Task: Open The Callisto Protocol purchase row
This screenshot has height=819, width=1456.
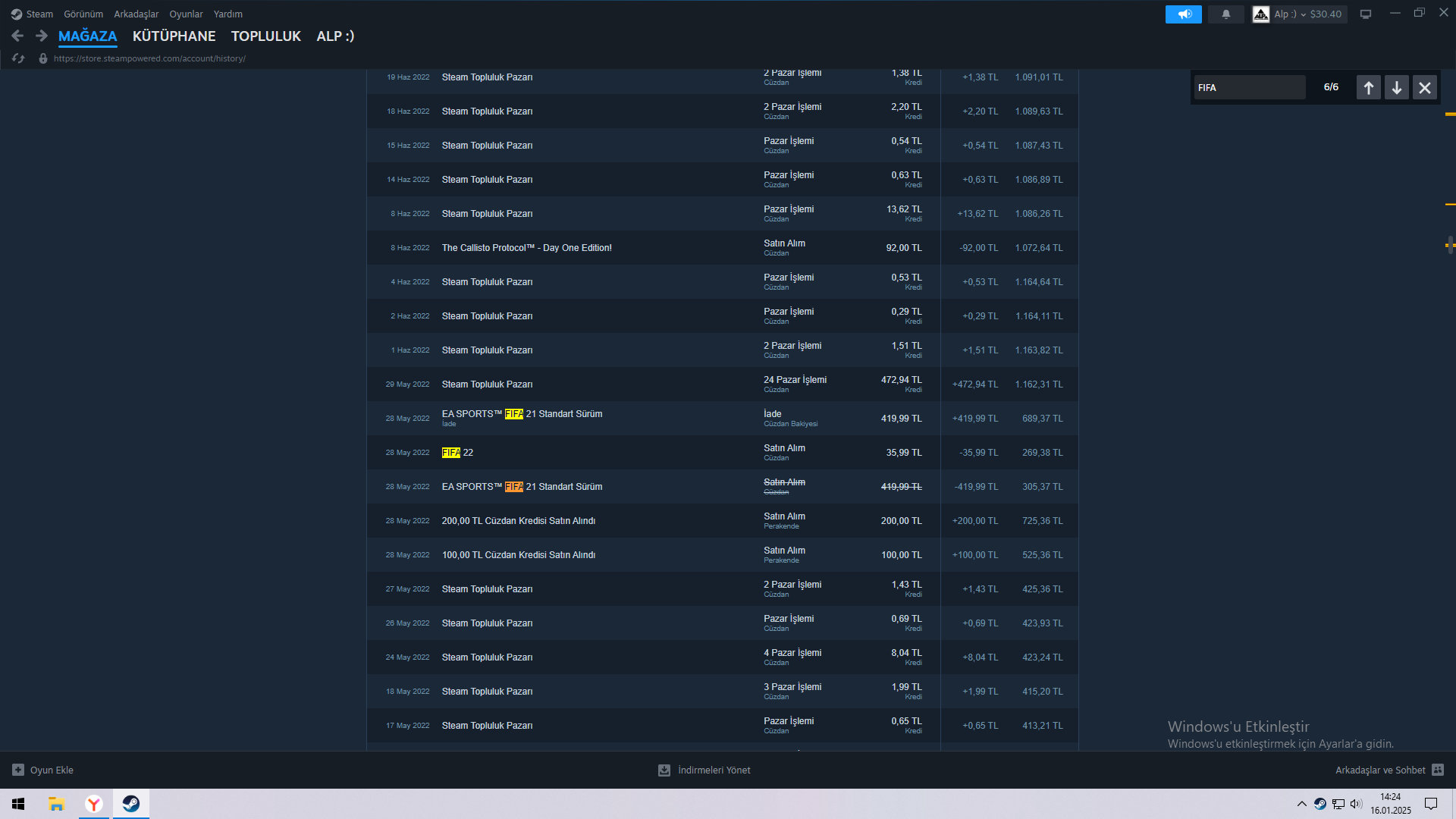Action: tap(526, 248)
